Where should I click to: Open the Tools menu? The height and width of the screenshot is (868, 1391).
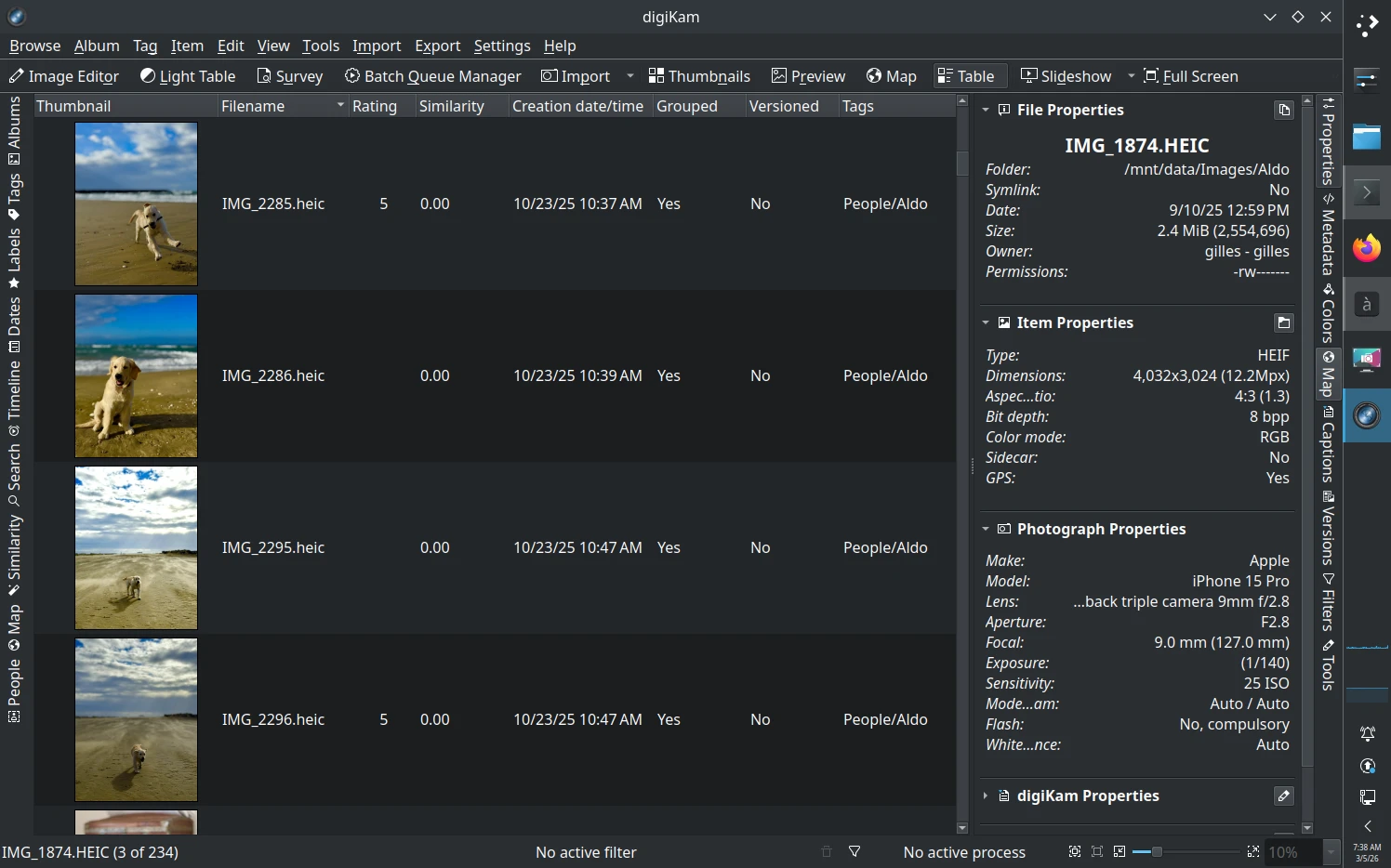click(x=320, y=46)
